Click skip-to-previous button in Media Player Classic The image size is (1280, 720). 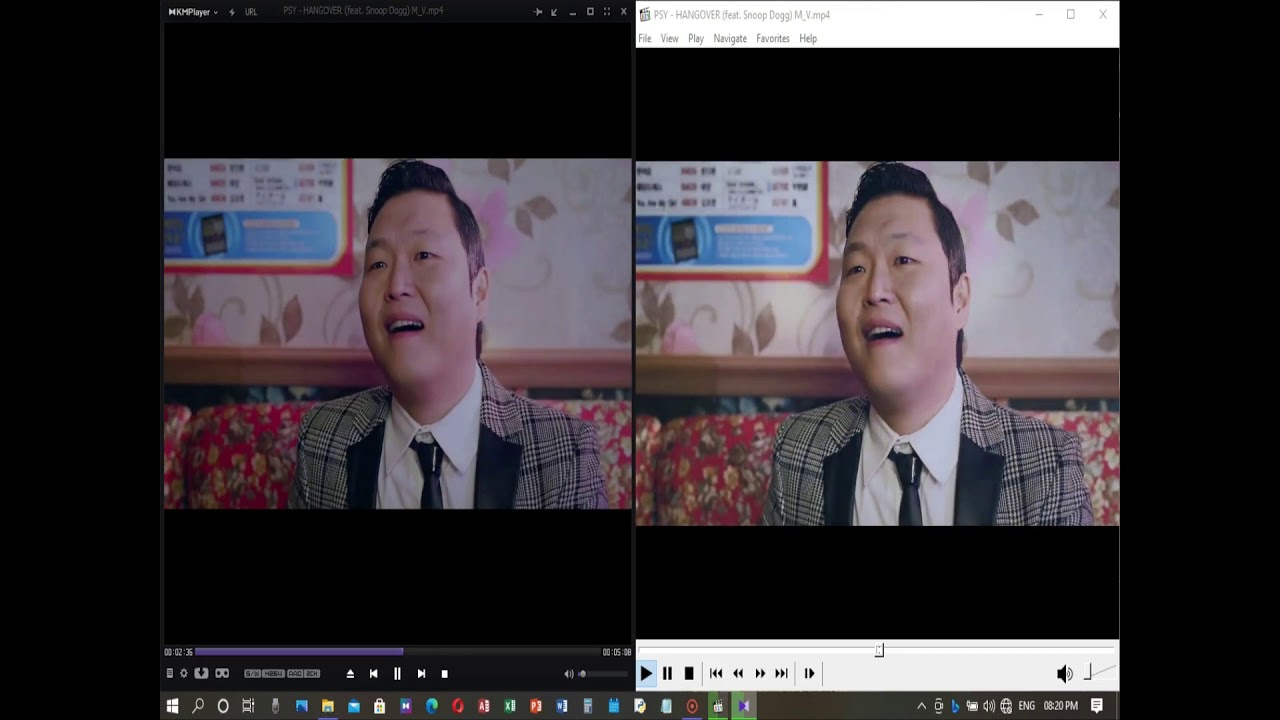pos(716,674)
